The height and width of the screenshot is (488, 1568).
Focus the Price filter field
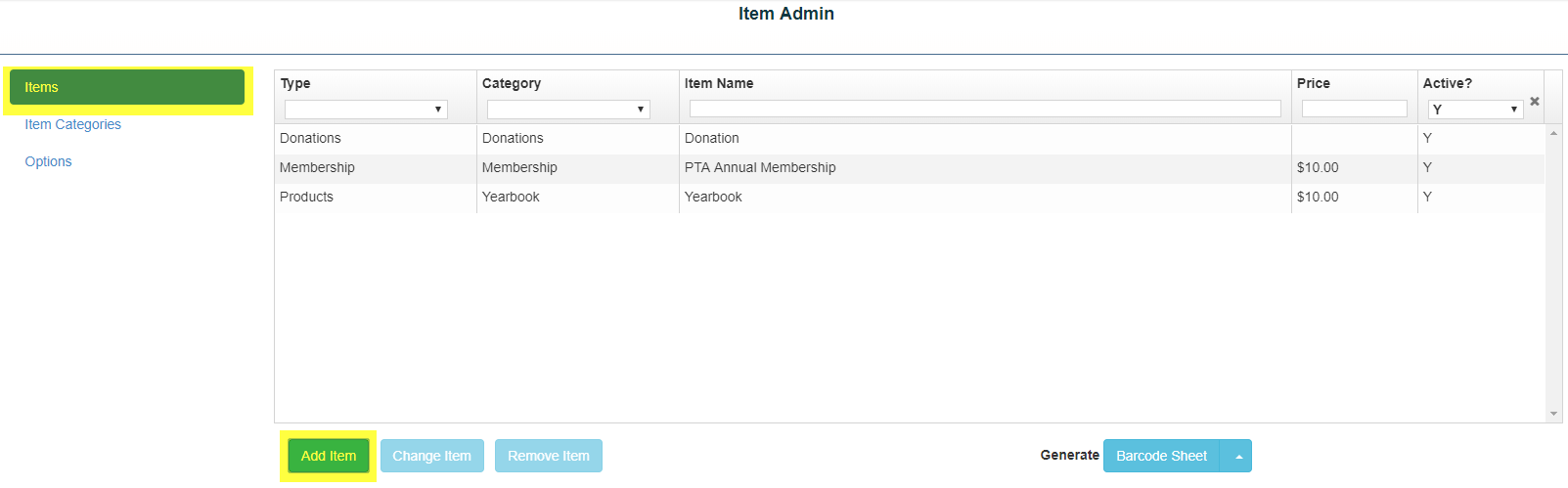[1355, 109]
